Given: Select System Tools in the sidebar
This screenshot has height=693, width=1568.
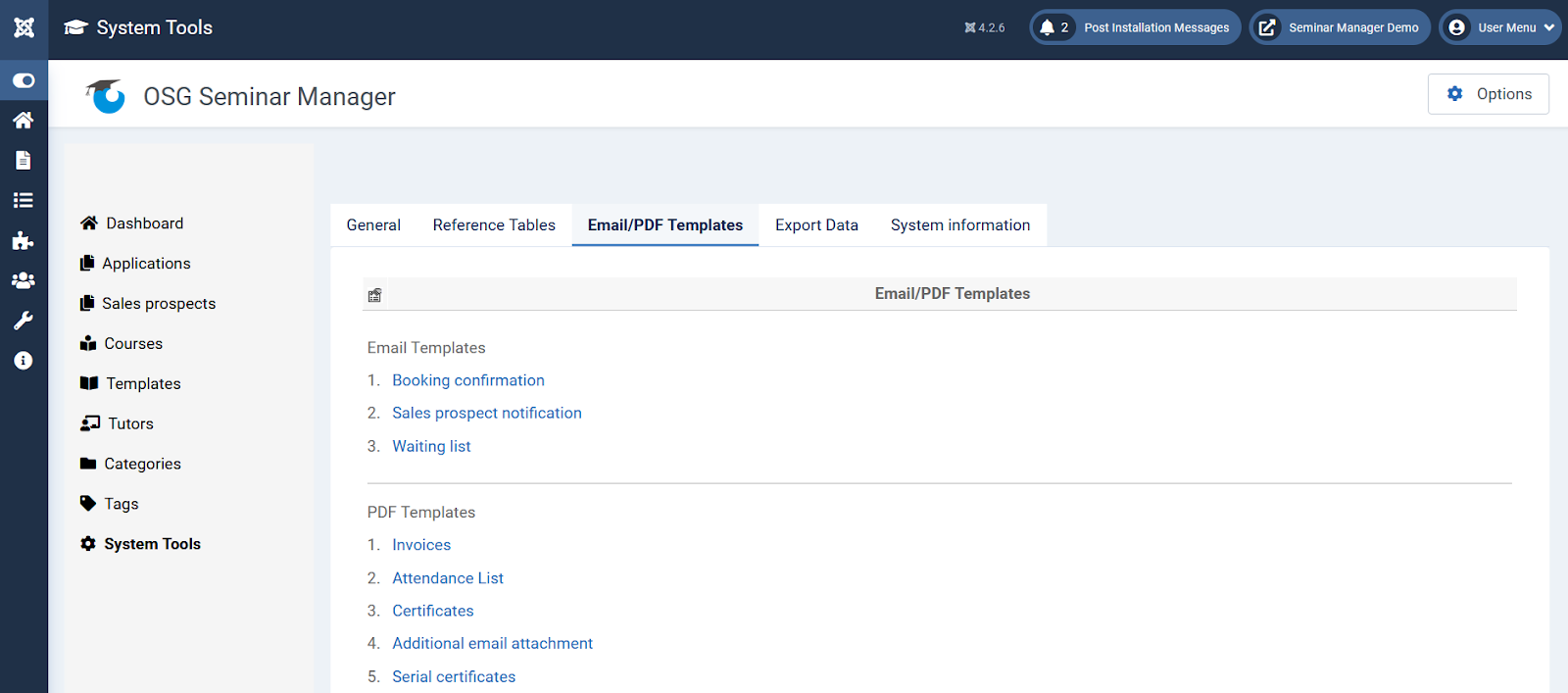Looking at the screenshot, I should pos(140,544).
